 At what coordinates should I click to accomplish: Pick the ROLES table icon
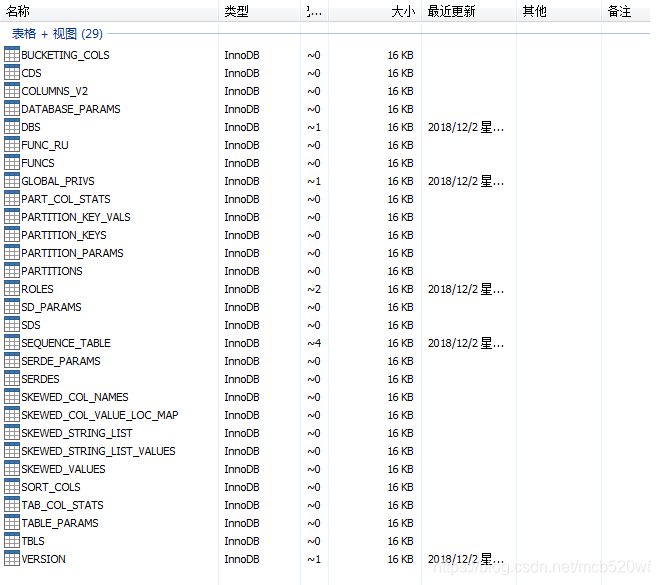click(12, 289)
